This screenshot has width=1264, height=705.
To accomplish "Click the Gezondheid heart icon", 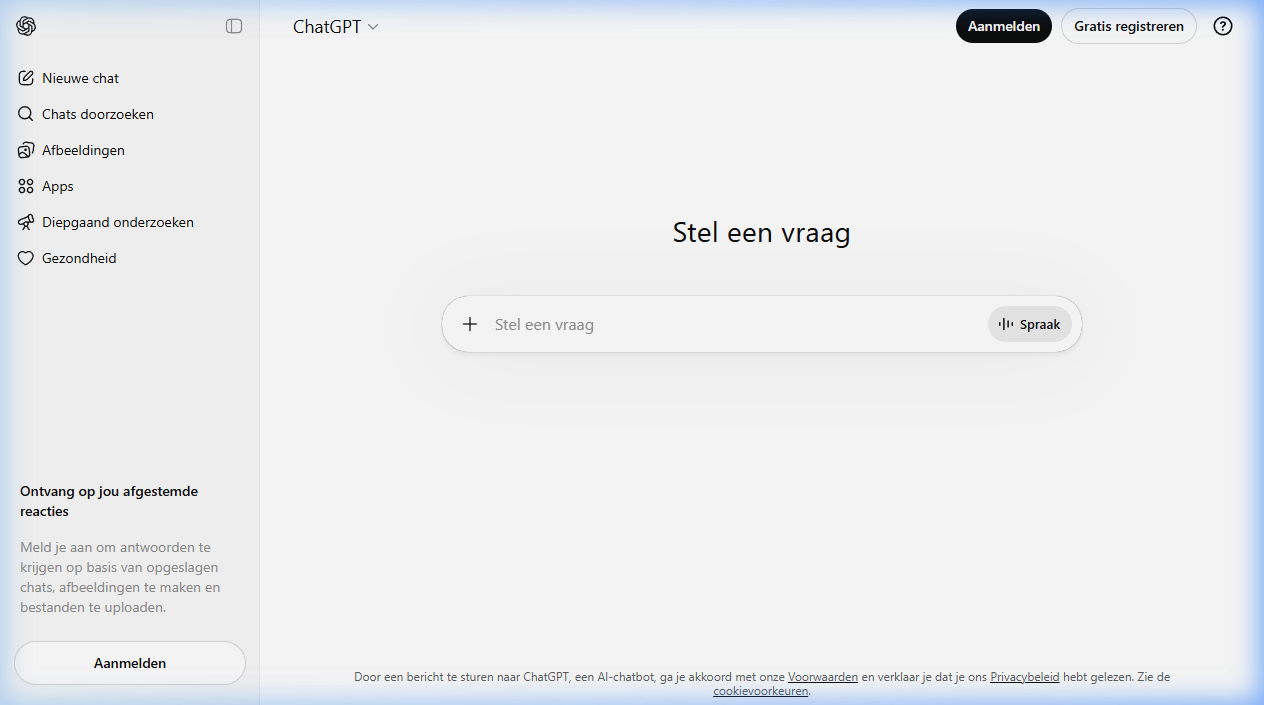I will [x=26, y=258].
